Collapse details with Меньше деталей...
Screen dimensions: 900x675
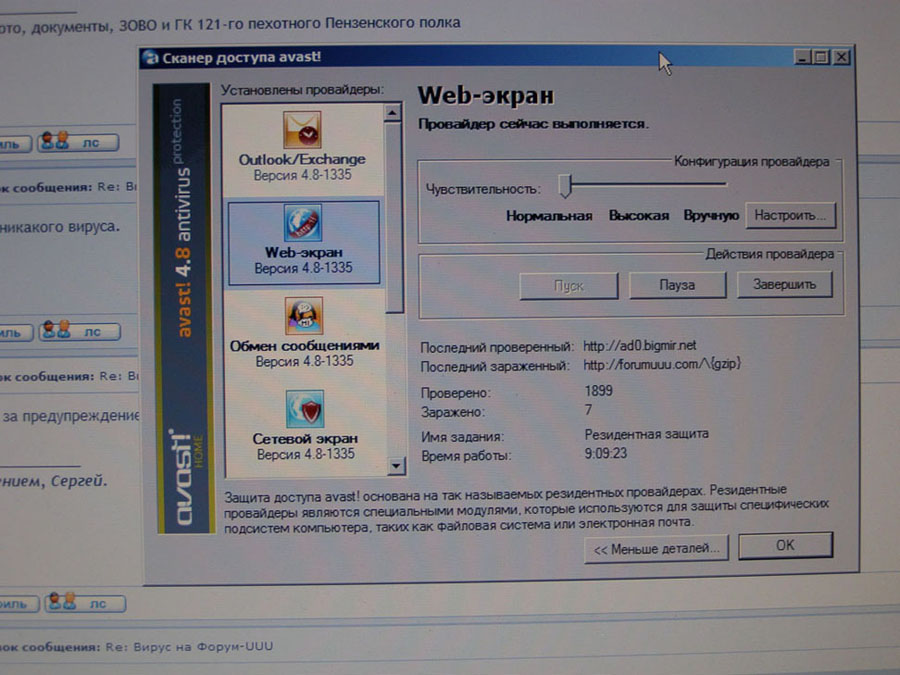656,548
